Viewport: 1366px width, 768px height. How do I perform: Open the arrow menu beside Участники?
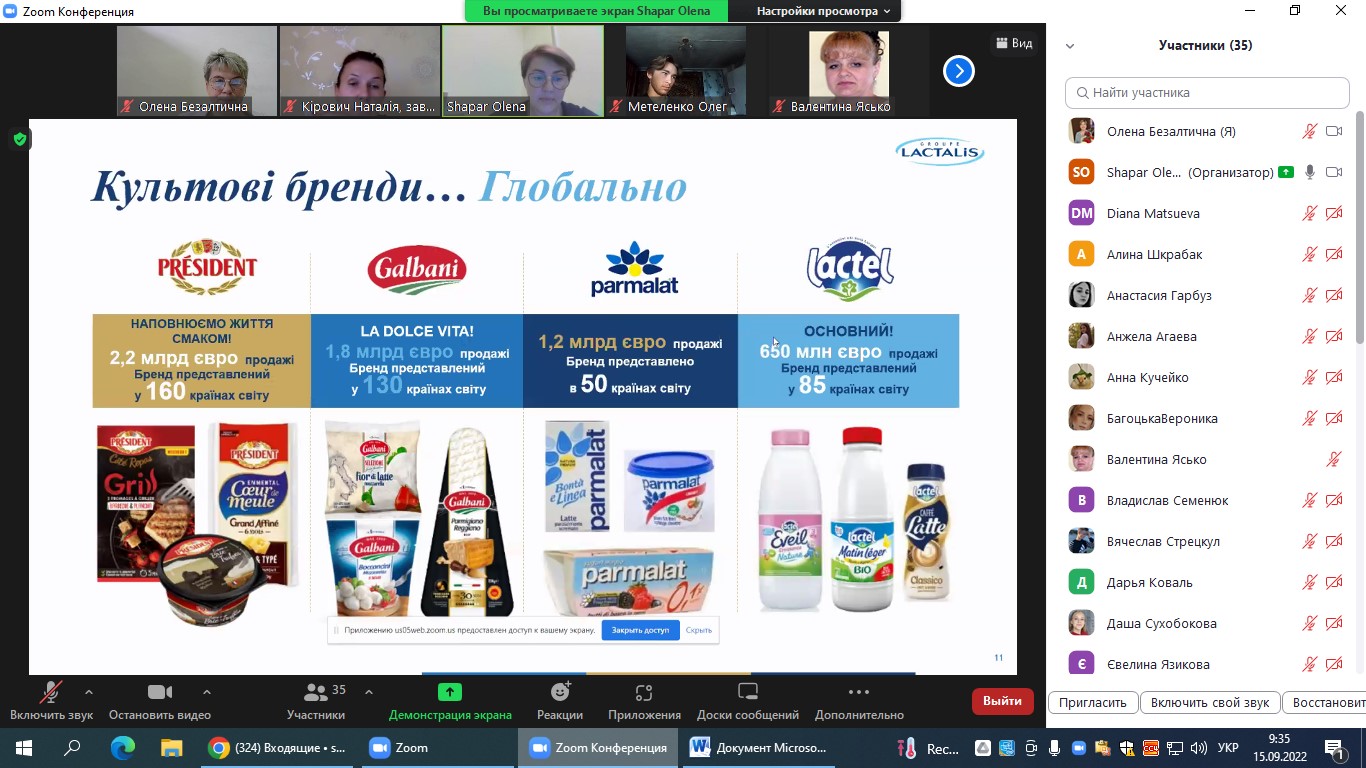368,691
